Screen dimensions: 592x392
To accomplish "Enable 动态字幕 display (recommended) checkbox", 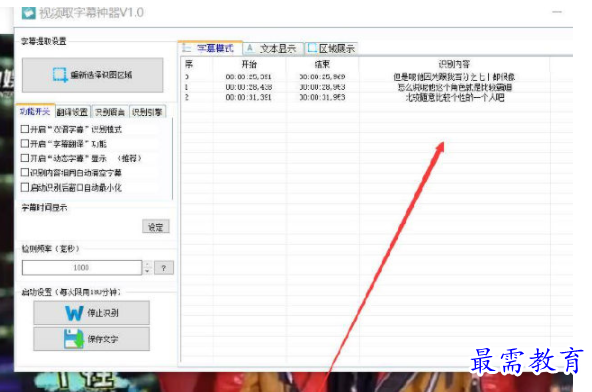I will click(x=25, y=158).
